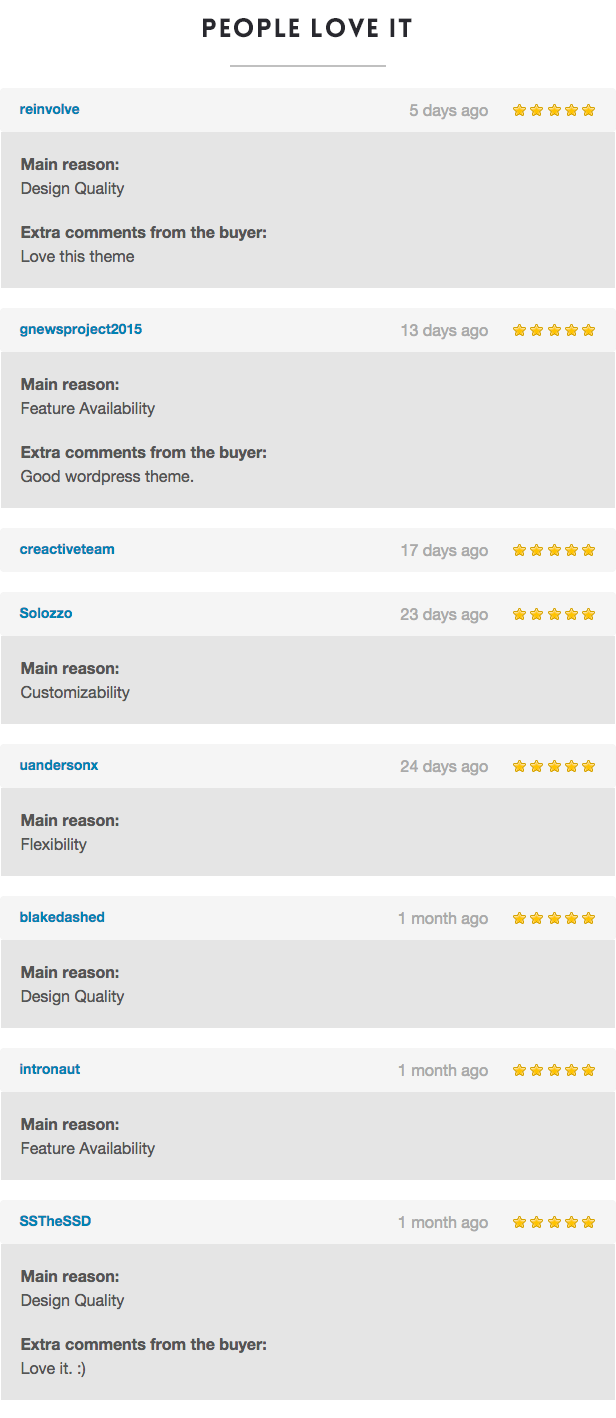The height and width of the screenshot is (1418, 616).
Task: Click the five-star rating beside creactiveteam
Action: click(x=554, y=550)
